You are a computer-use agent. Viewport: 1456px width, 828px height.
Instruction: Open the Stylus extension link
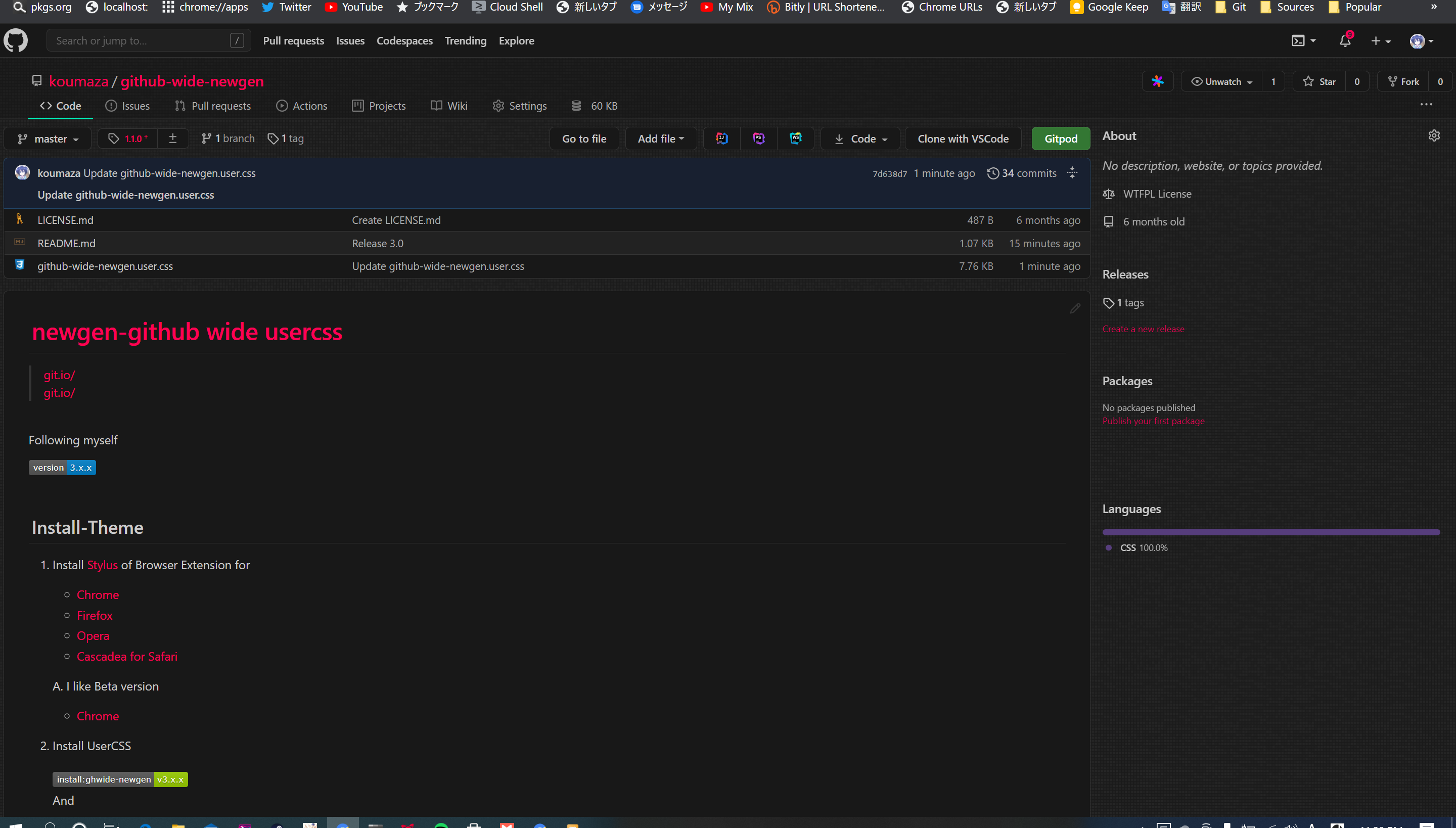102,565
